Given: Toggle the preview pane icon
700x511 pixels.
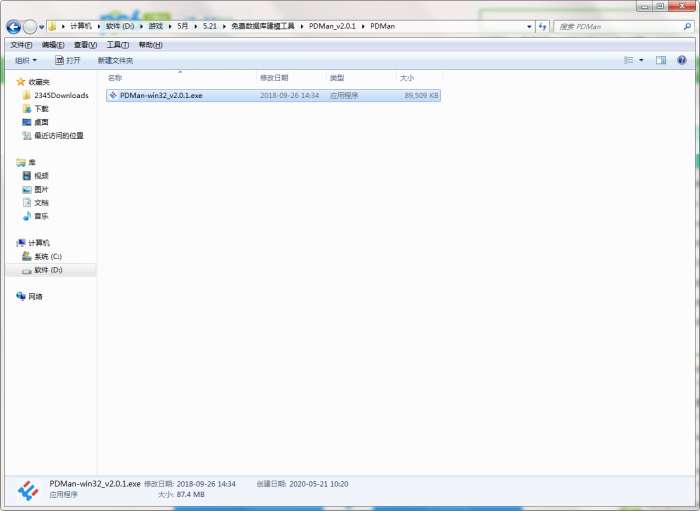Looking at the screenshot, I should [661, 60].
